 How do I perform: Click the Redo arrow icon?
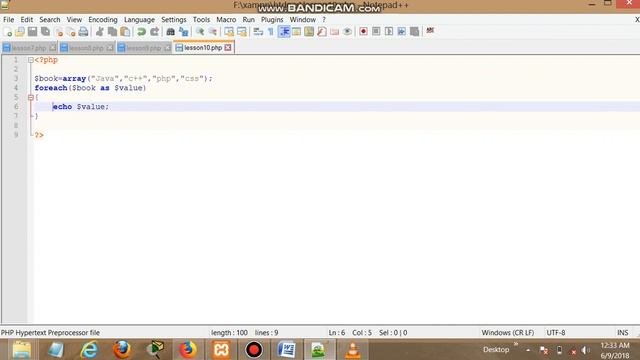point(154,31)
